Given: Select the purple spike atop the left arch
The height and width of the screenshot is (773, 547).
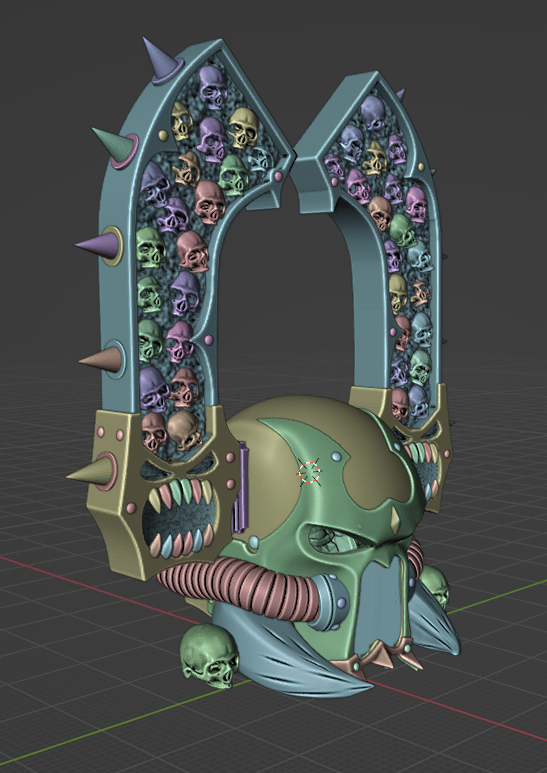Looking at the screenshot, I should pos(163,62).
